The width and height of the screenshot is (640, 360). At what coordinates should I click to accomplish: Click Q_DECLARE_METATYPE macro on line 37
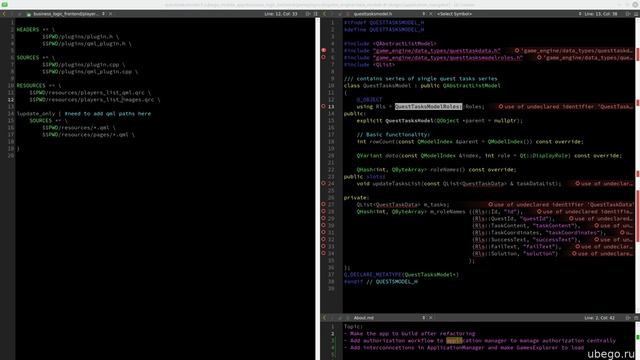click(373, 275)
